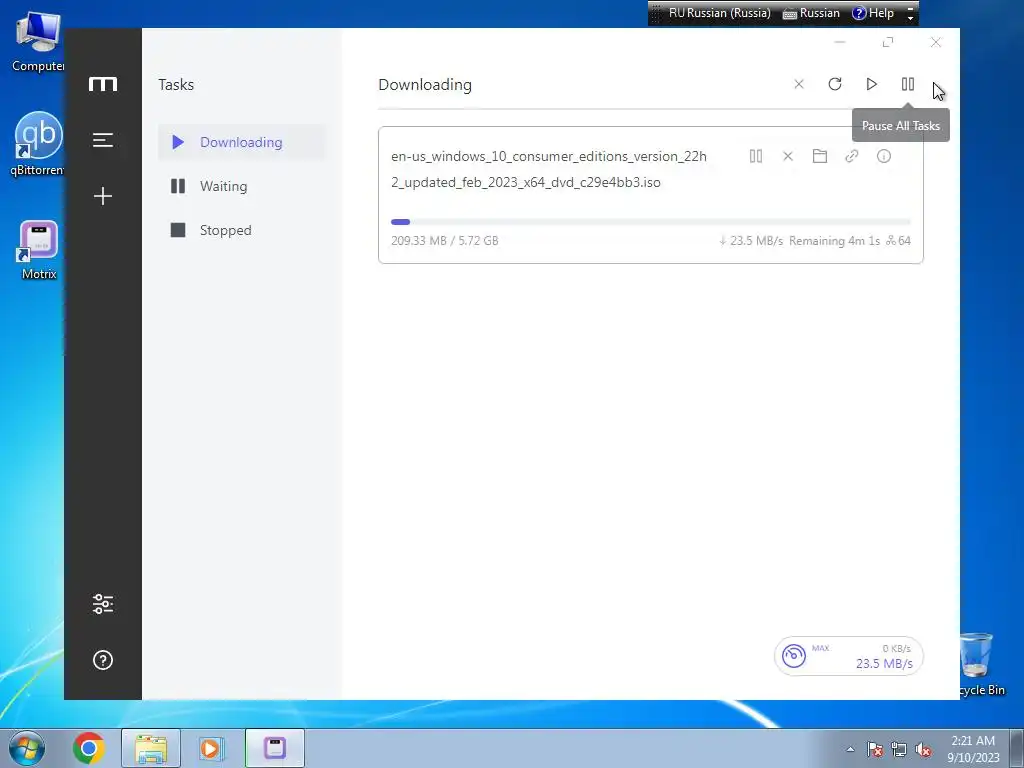Screen dimensions: 1024x768
Task: Click the Remaining 4m 1s text
Action: (x=834, y=240)
